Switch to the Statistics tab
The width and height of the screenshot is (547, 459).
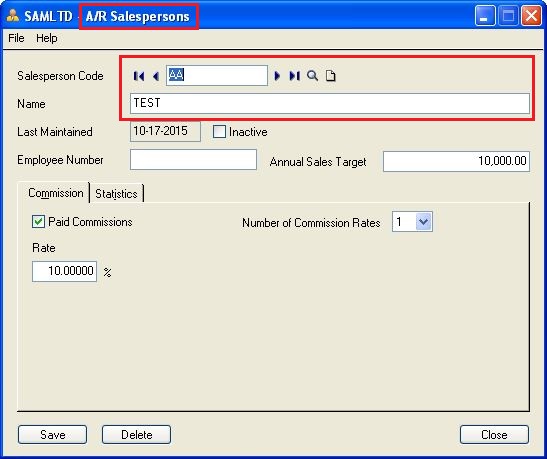[116, 194]
